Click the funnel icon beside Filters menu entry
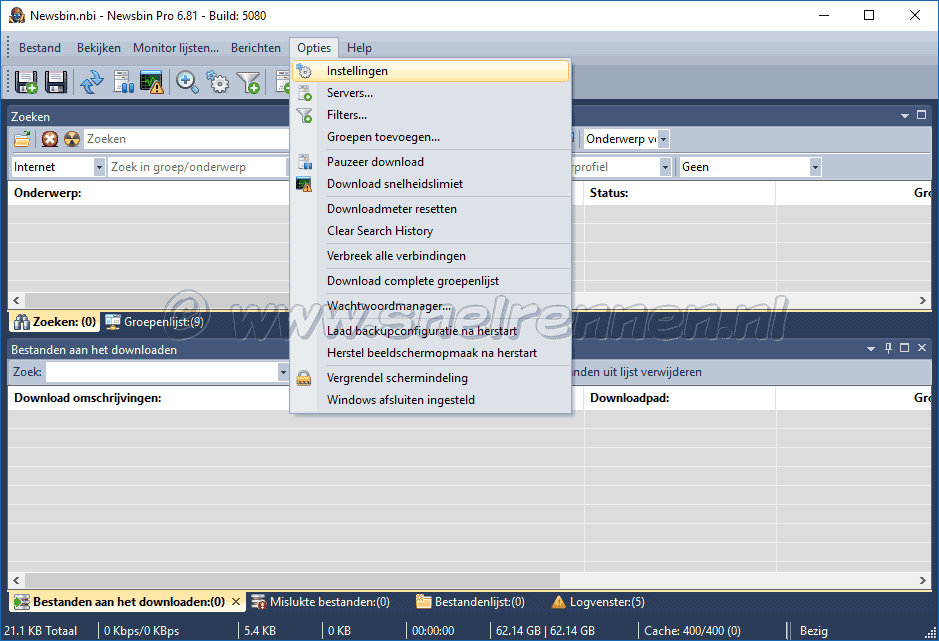Screen dimensions: 939x641 click(304, 115)
